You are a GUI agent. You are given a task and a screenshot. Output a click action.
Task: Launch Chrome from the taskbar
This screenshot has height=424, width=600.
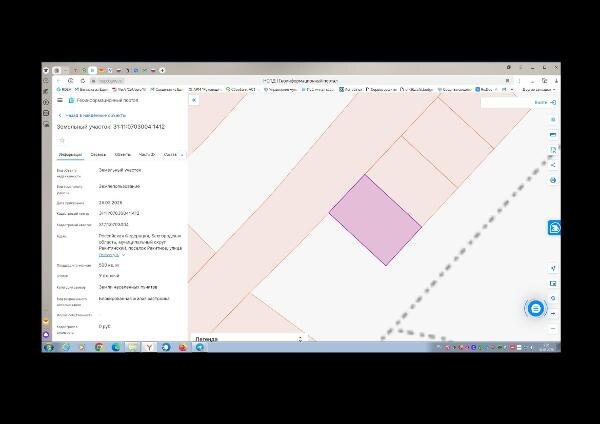point(99,347)
